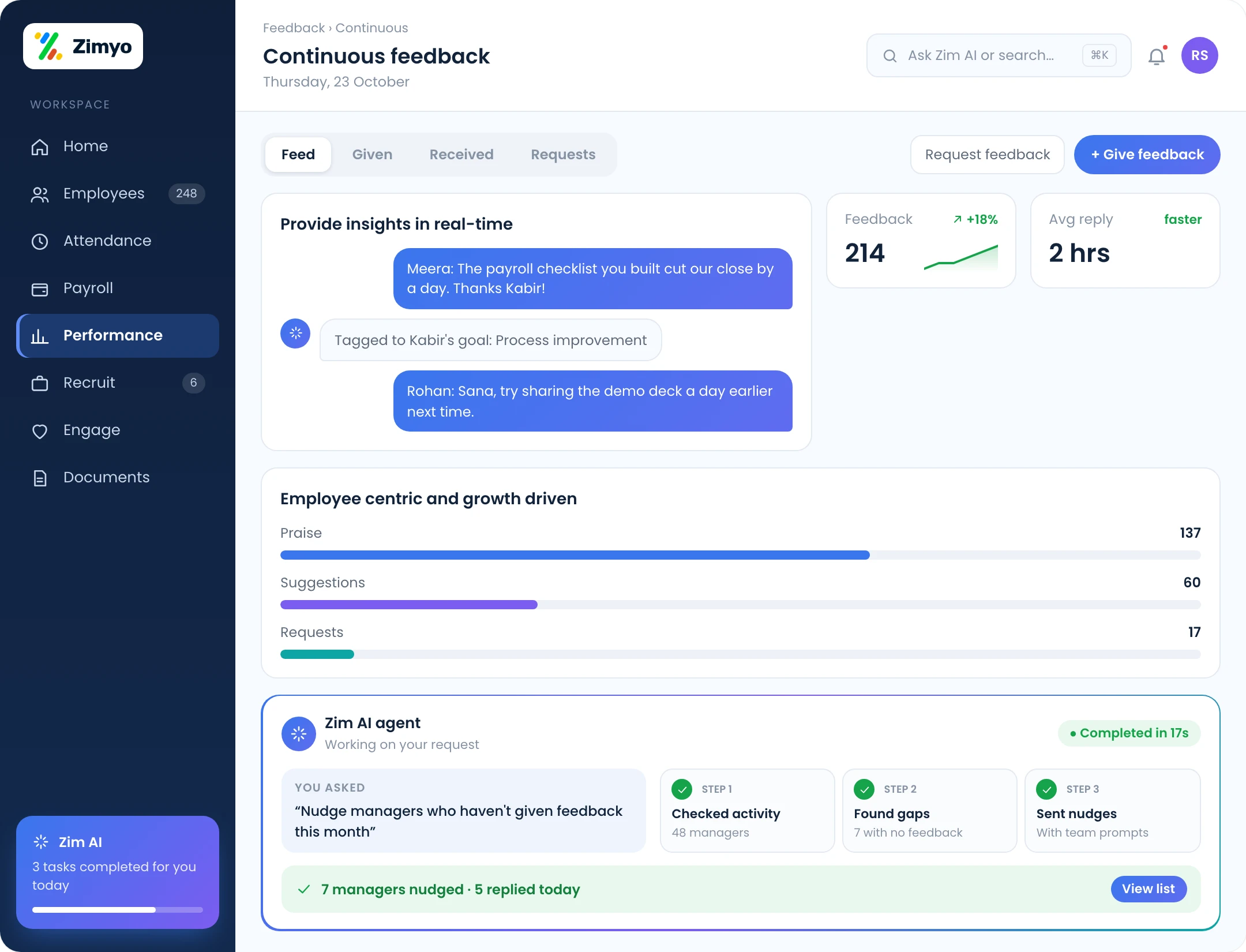Click the Feedback breadcrumb link
Viewport: 1246px width, 952px height.
(294, 28)
